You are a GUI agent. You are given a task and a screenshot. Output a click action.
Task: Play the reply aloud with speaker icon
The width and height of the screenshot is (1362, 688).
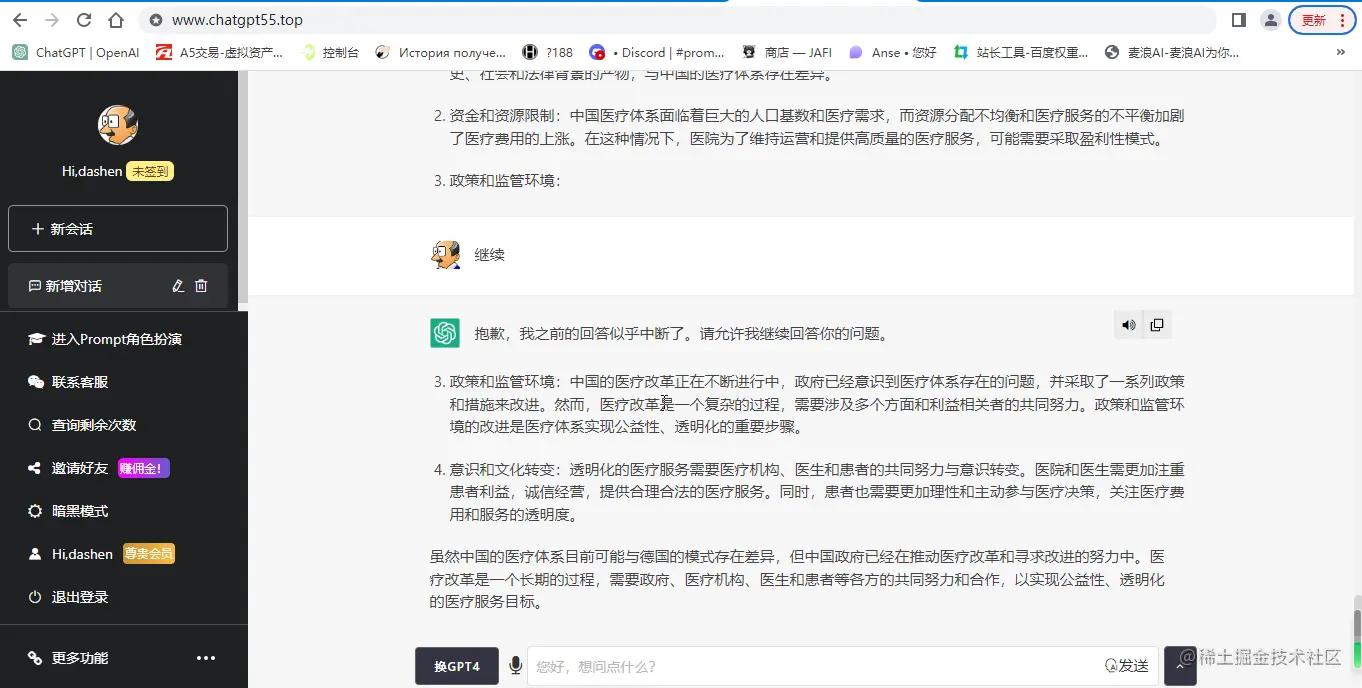[x=1129, y=325]
